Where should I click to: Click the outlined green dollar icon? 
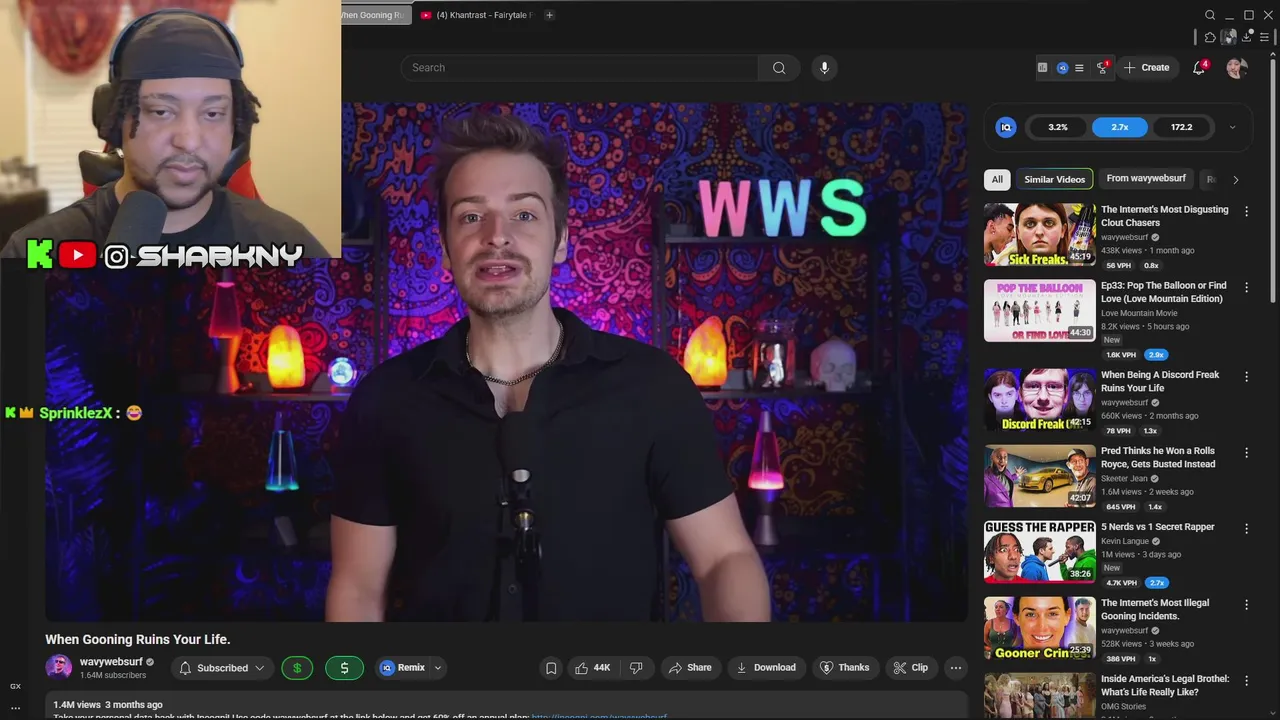click(x=297, y=668)
